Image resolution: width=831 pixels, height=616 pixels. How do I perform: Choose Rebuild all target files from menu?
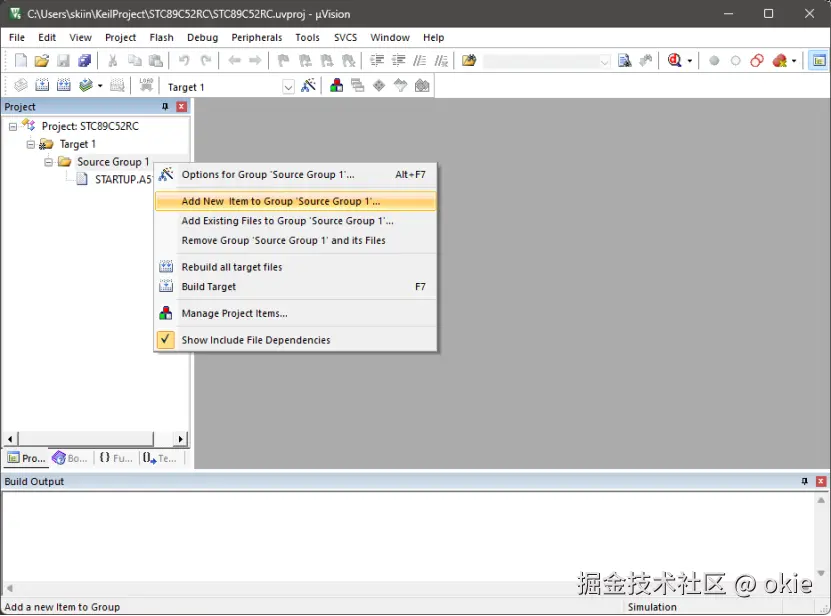point(296,267)
